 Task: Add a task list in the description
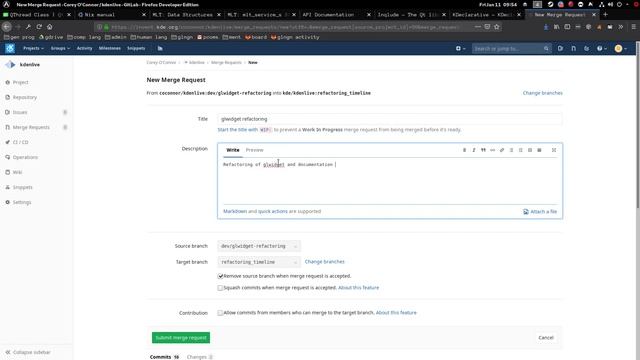click(530, 150)
